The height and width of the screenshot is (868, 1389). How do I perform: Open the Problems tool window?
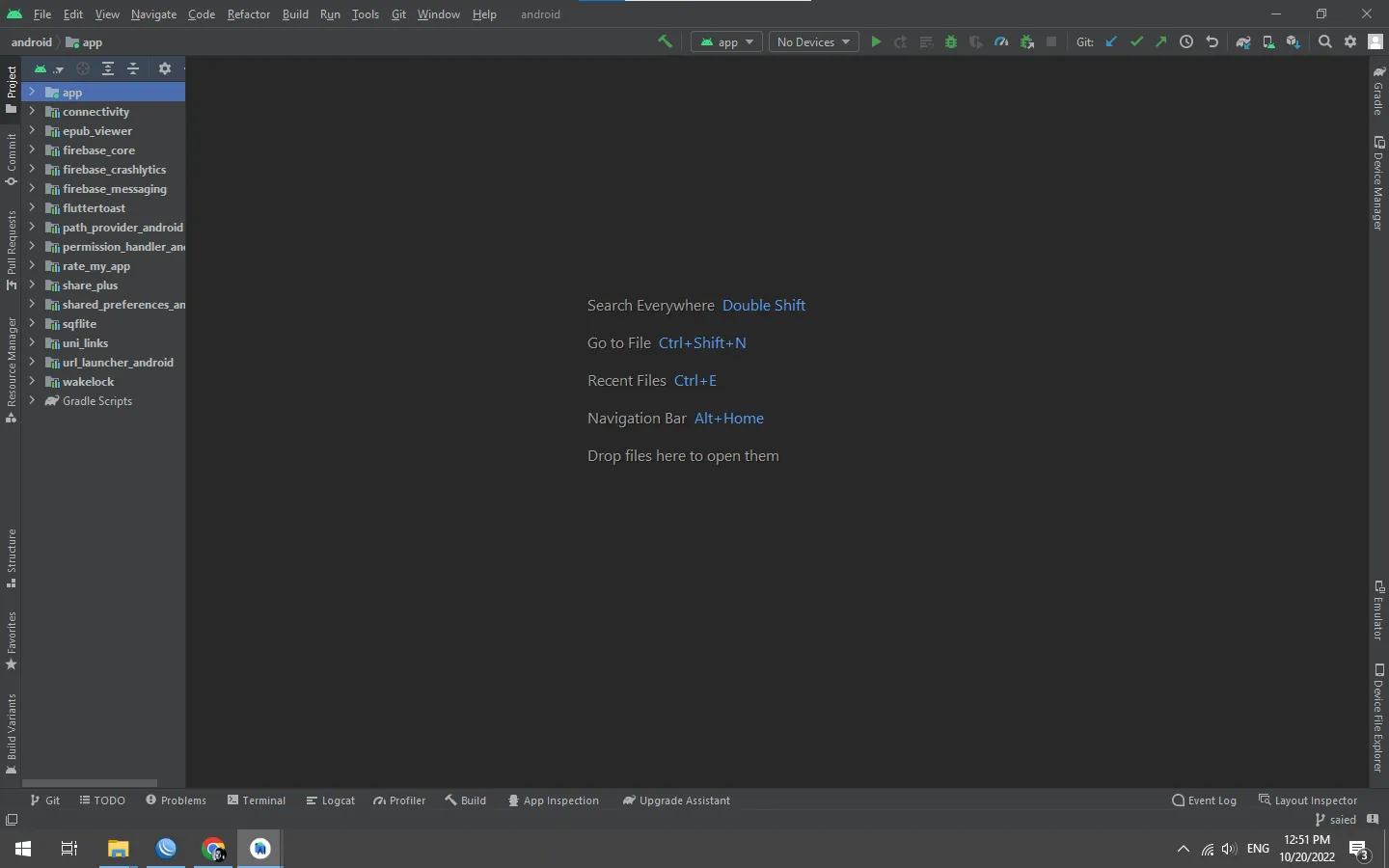click(x=176, y=800)
